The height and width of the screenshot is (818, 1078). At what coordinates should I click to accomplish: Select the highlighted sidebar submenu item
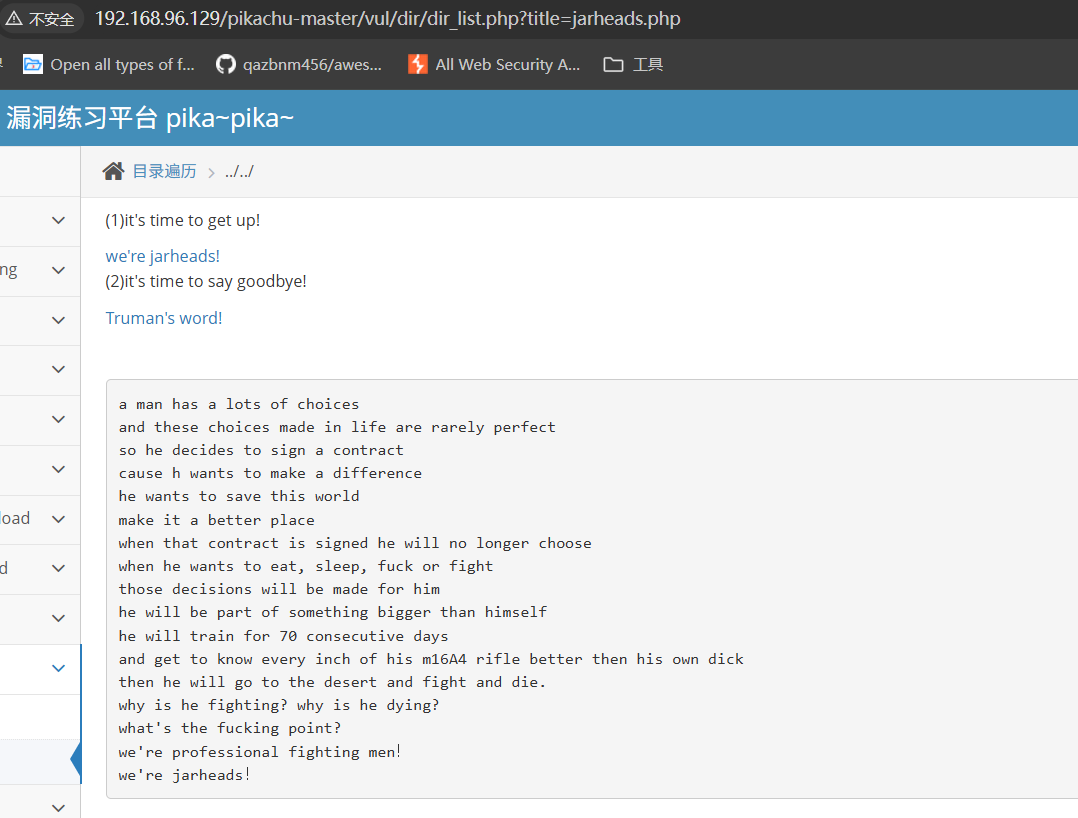pyautogui.click(x=40, y=762)
